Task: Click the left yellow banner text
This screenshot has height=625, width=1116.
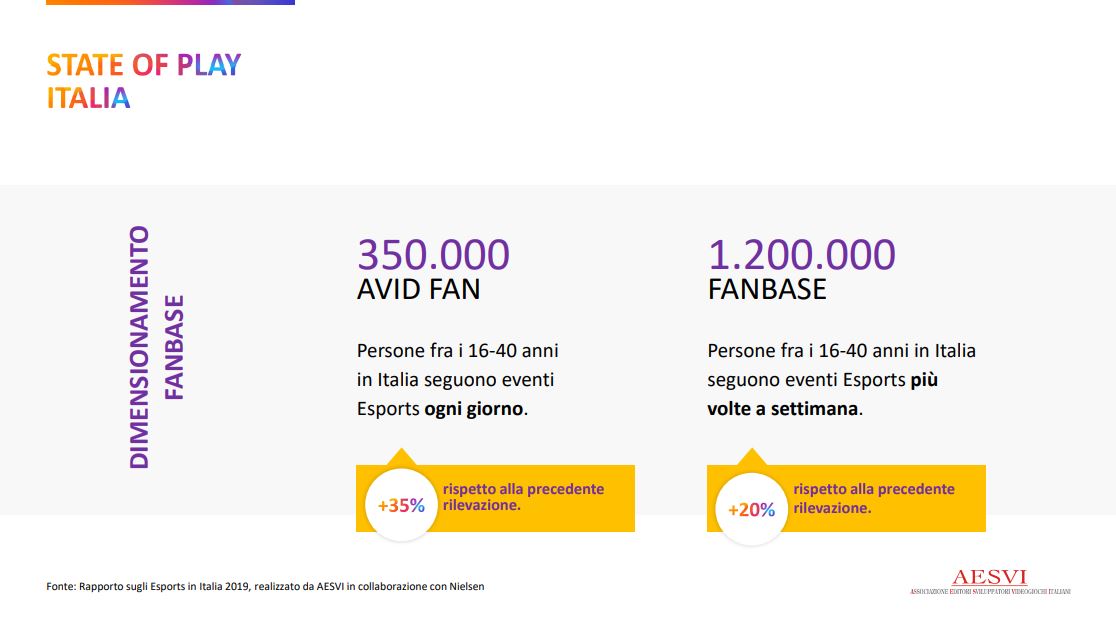Action: pos(523,497)
